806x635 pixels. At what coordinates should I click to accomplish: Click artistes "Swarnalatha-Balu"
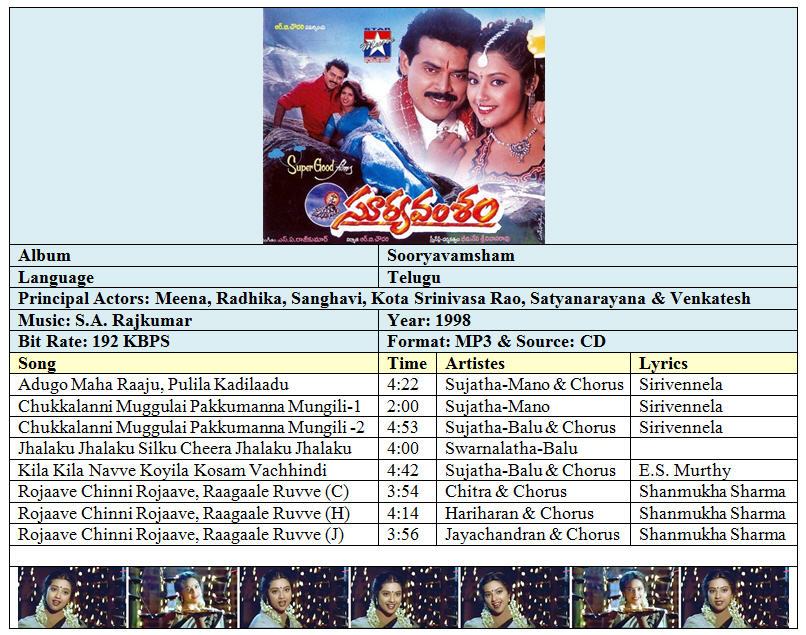pos(511,448)
